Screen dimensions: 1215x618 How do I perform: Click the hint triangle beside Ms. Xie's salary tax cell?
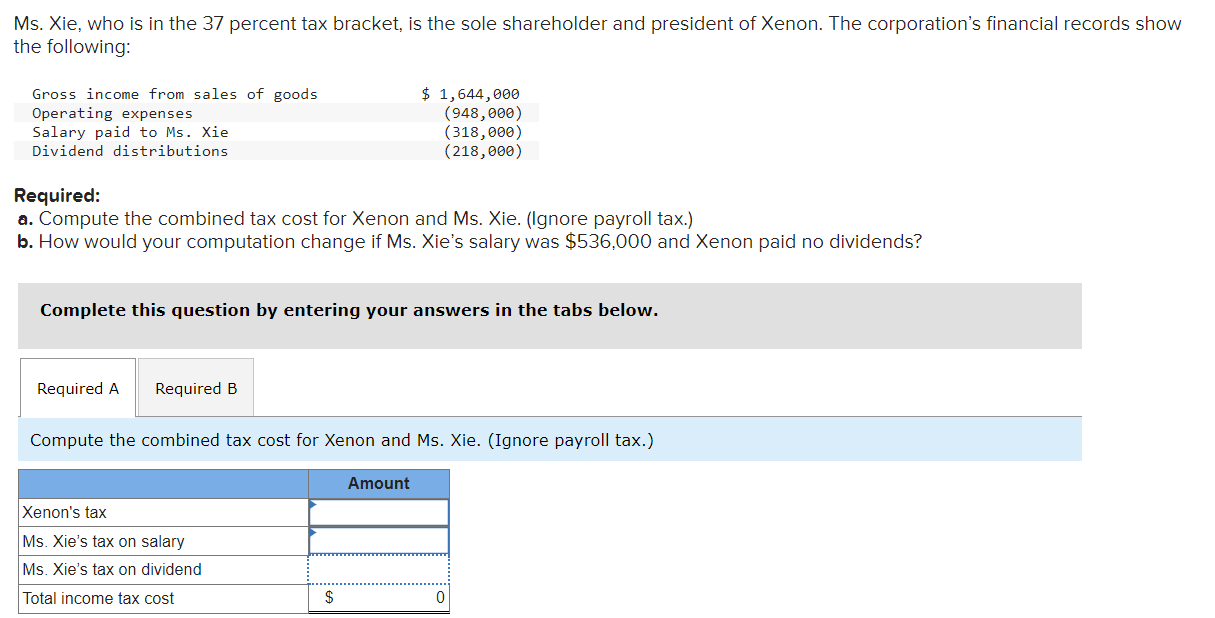pyautogui.click(x=311, y=534)
